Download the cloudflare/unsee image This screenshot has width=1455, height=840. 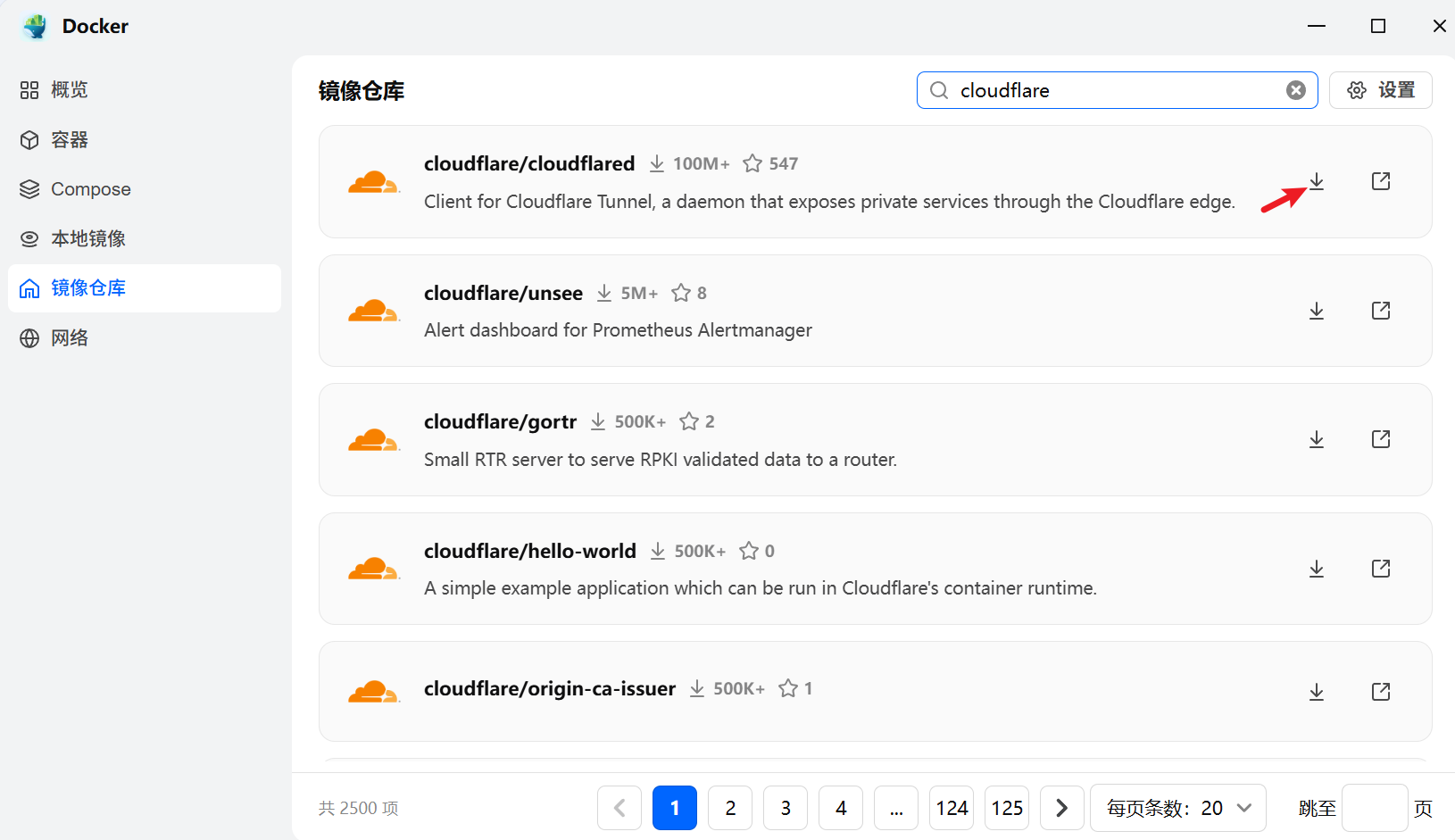1317,311
